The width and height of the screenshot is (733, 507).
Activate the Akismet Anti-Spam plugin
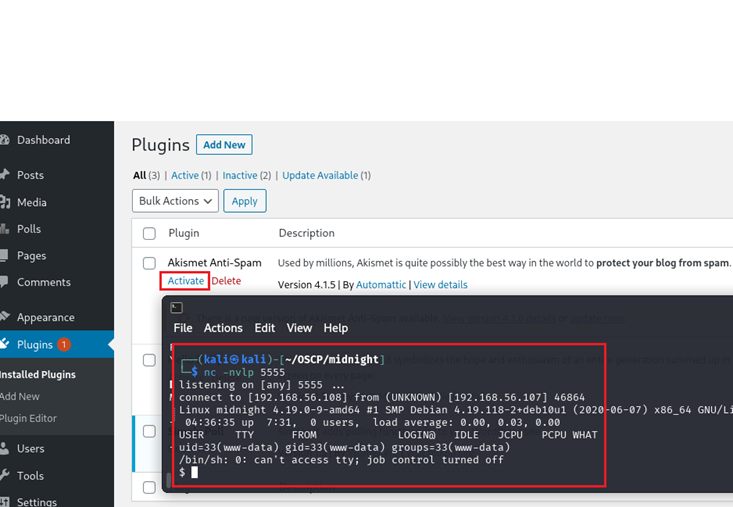tap(186, 281)
